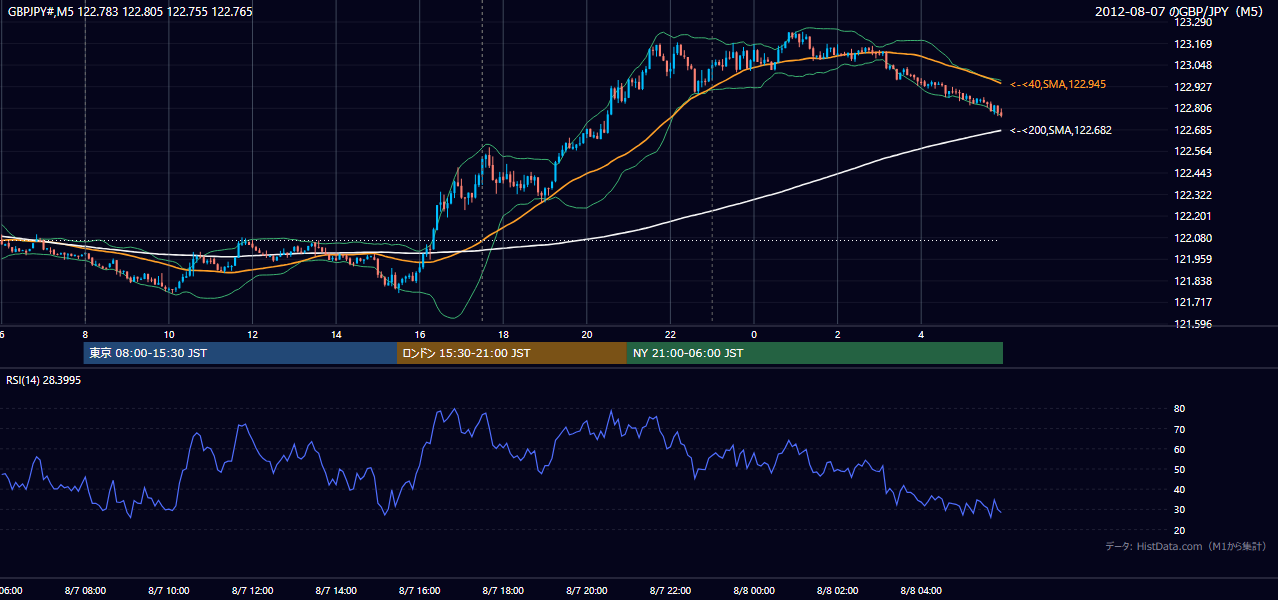1278x600 pixels.
Task: Click price axis value 123.290
Action: (1193, 22)
